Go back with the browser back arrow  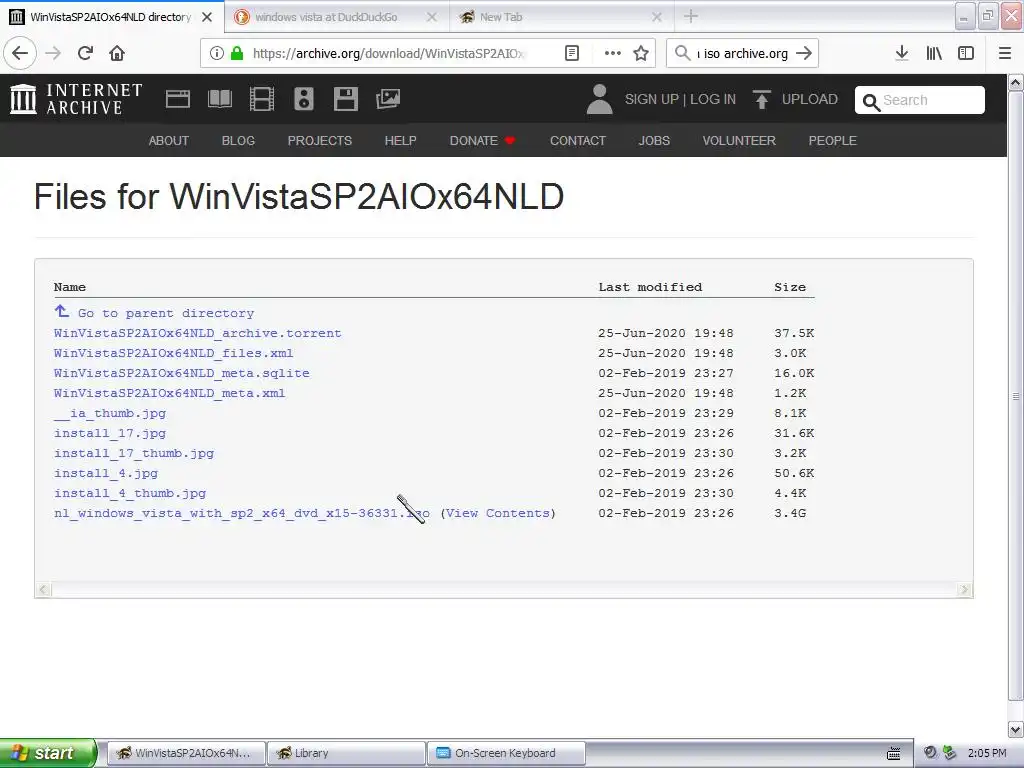[20, 53]
